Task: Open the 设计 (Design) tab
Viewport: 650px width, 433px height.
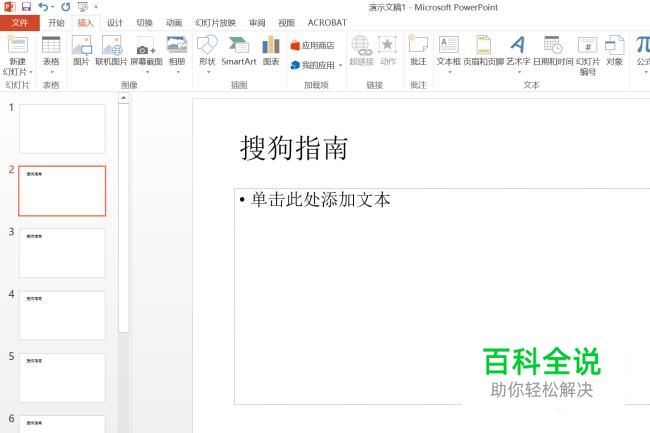Action: point(115,23)
